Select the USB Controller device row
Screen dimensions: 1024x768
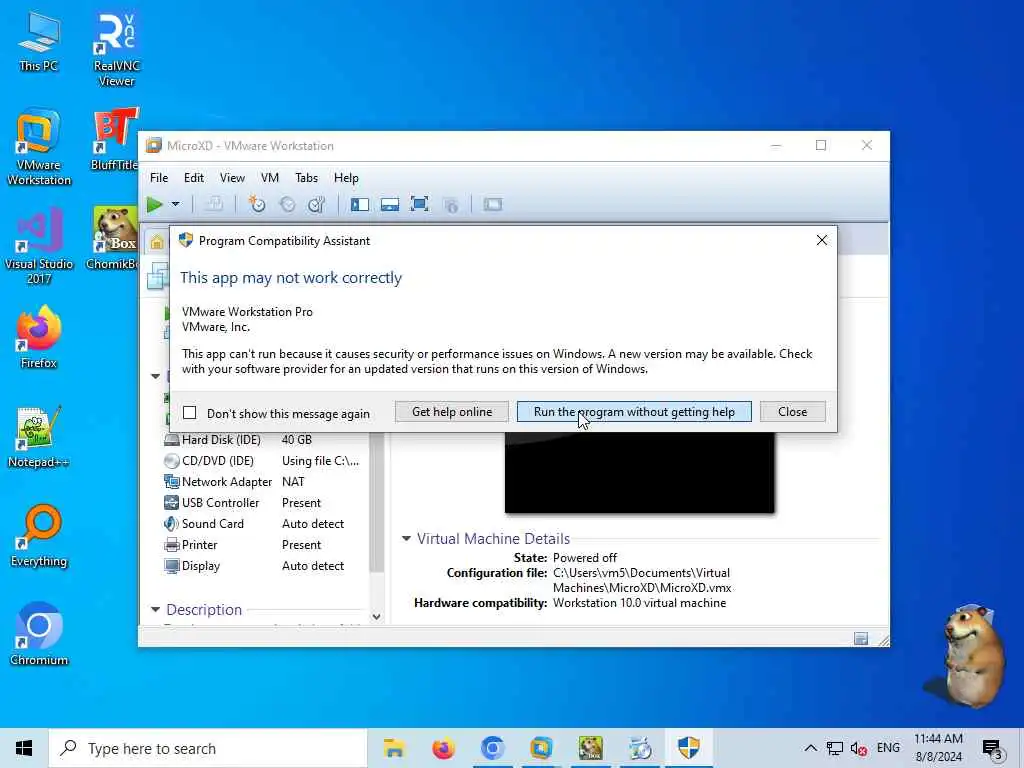coord(261,502)
